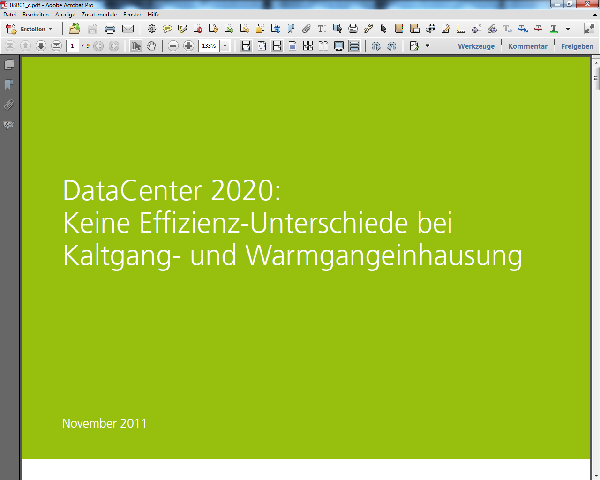Click the Print icon in the toolbar
Viewport: 600px width, 480px height.
109,29
